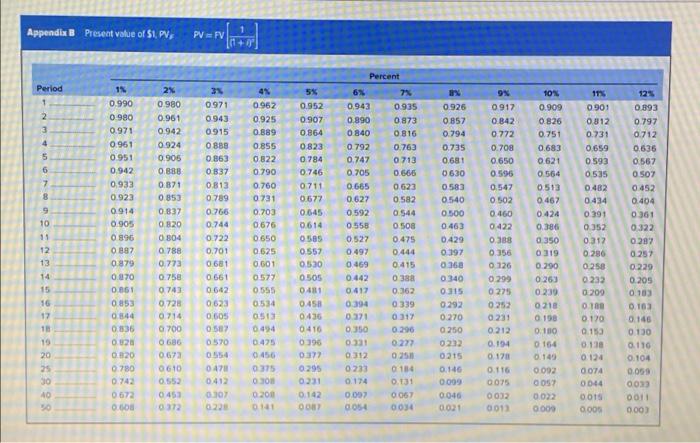Image resolution: width=700 pixels, height=443 pixels.
Task: Click the period 1 row label
Action: point(44,103)
